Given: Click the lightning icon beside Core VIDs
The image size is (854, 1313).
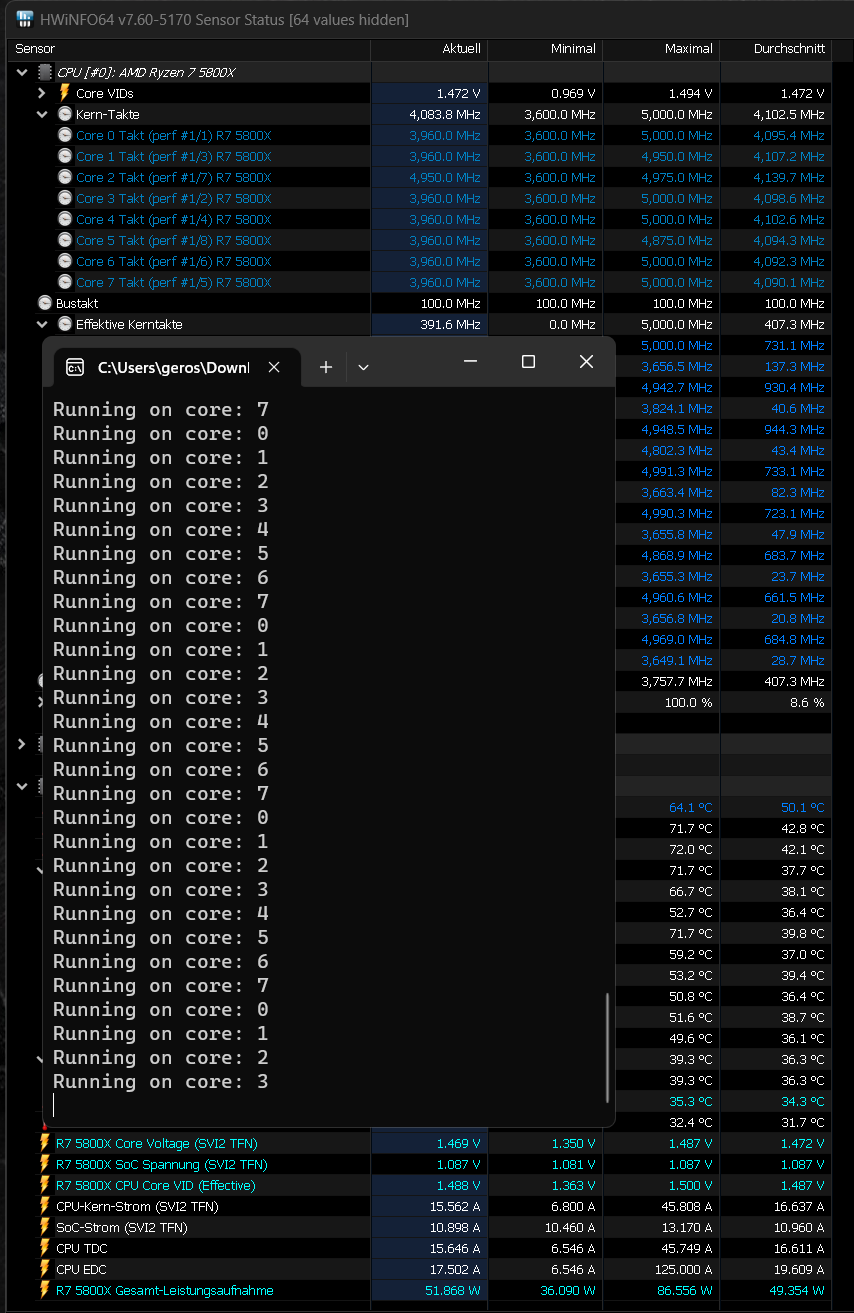Looking at the screenshot, I should [65, 93].
